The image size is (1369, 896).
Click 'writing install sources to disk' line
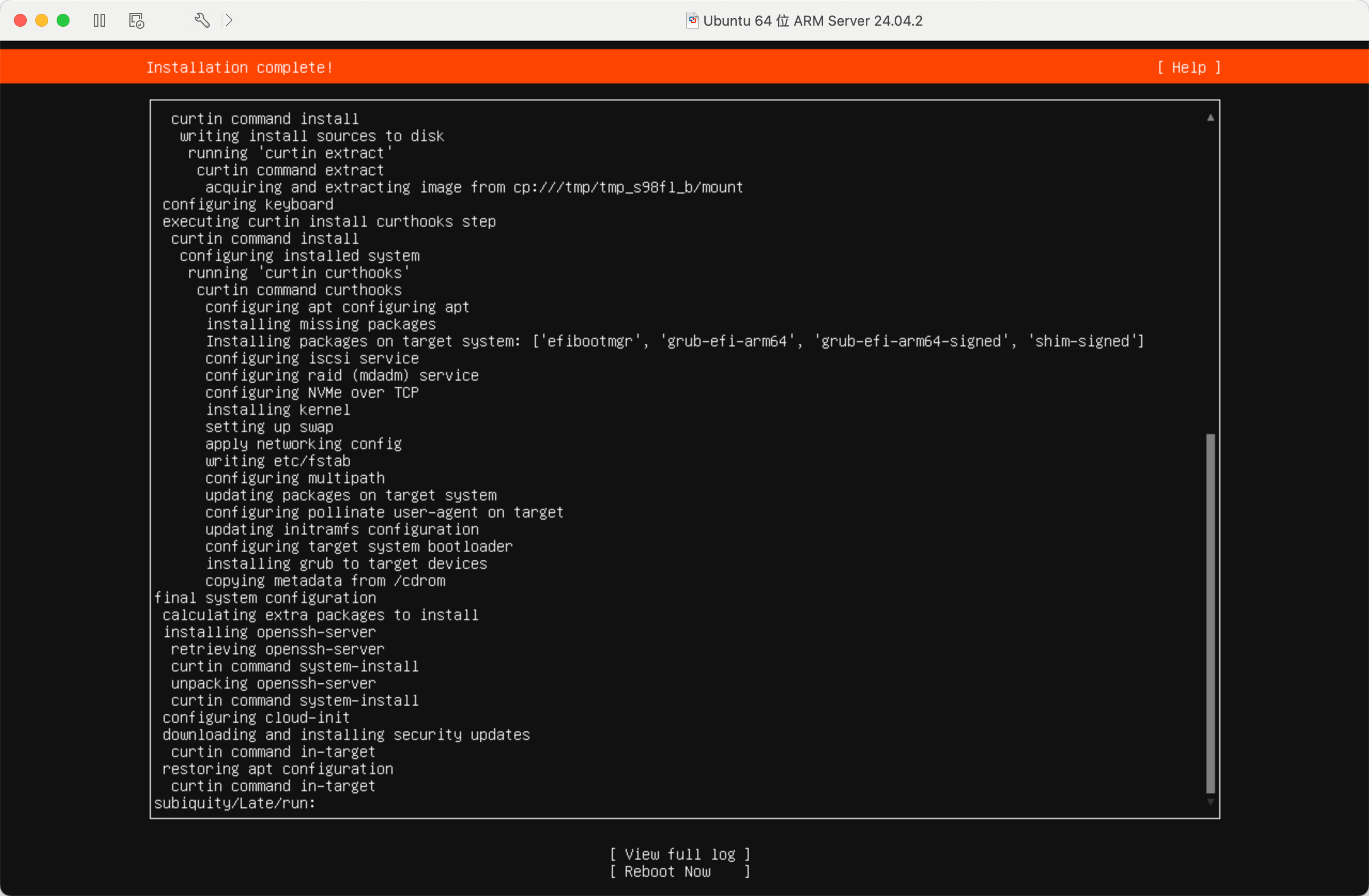pyautogui.click(x=312, y=136)
